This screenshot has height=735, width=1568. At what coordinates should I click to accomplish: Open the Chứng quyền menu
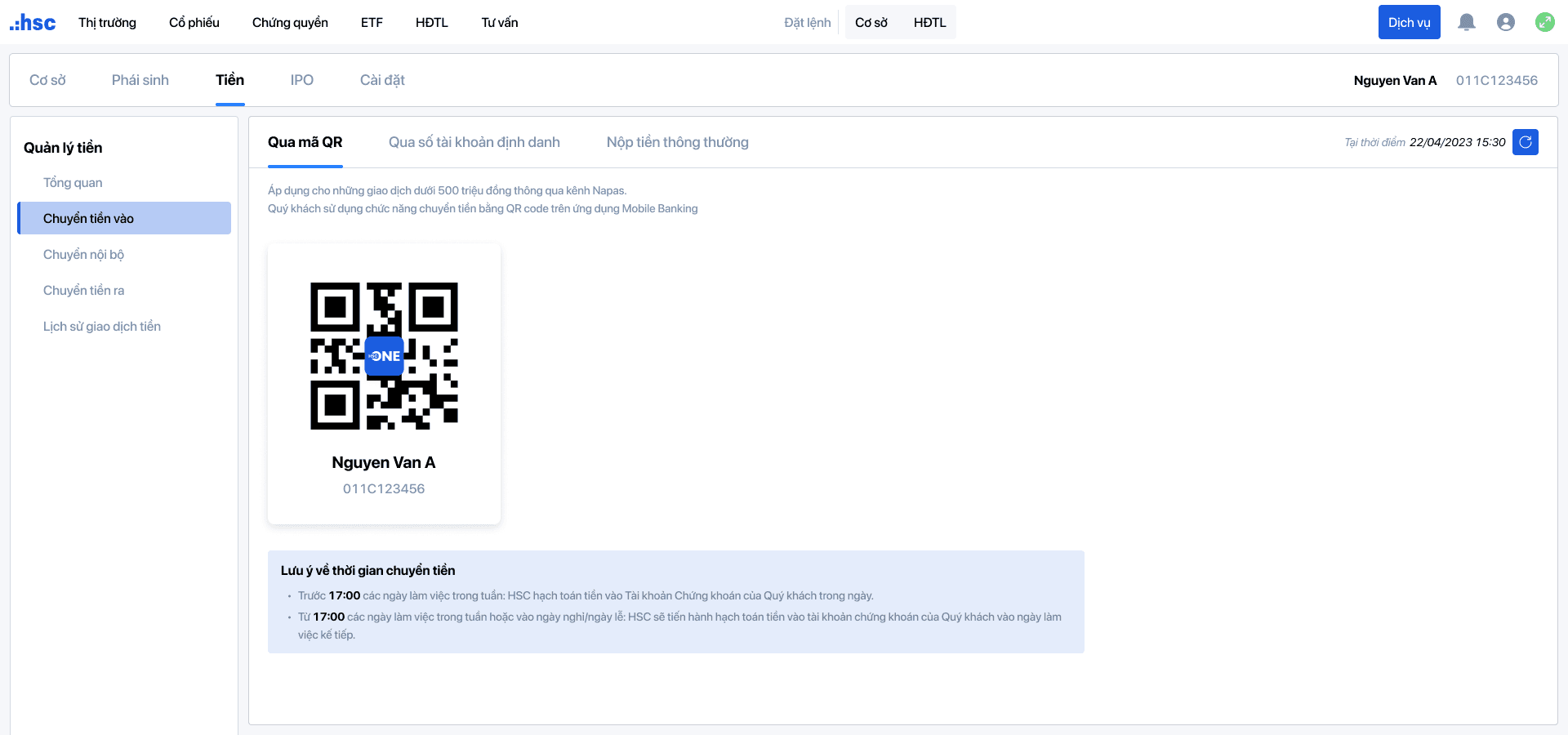click(x=290, y=23)
